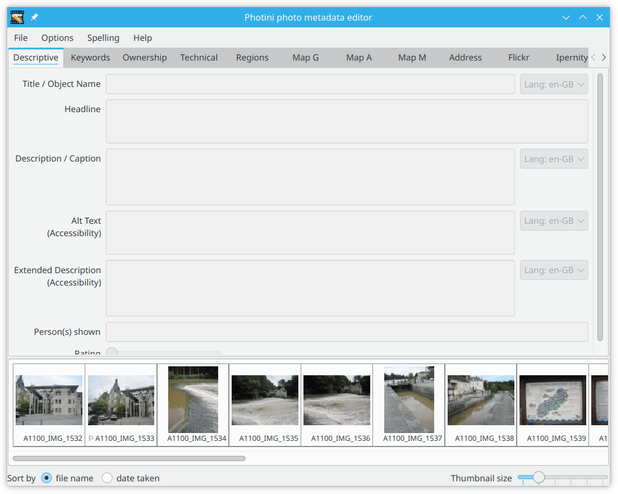Select thumbnail A1100_IMG_1534
The height and width of the screenshot is (494, 618).
tap(193, 405)
